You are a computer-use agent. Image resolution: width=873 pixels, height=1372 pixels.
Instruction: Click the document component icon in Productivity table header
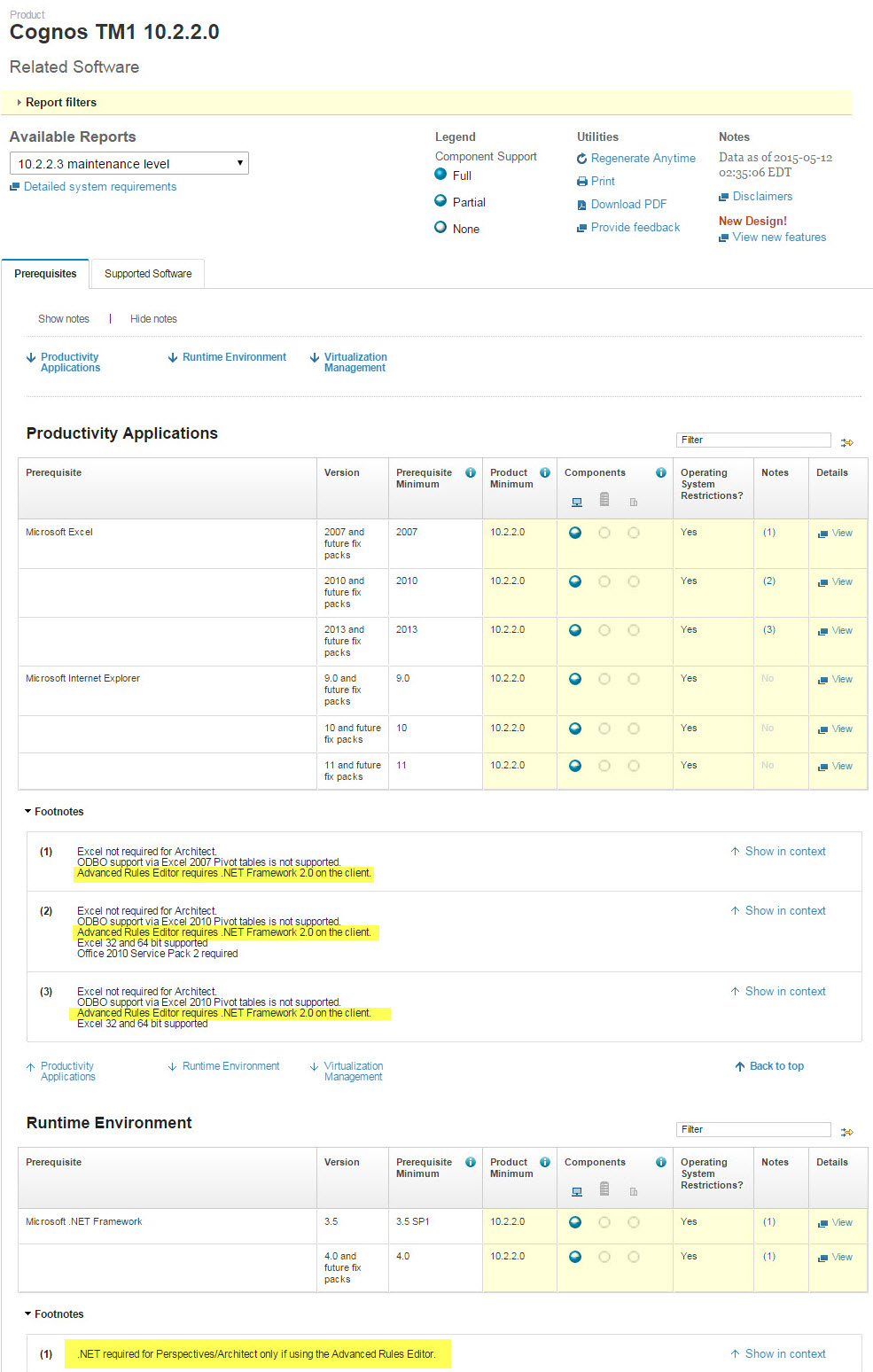coord(634,502)
